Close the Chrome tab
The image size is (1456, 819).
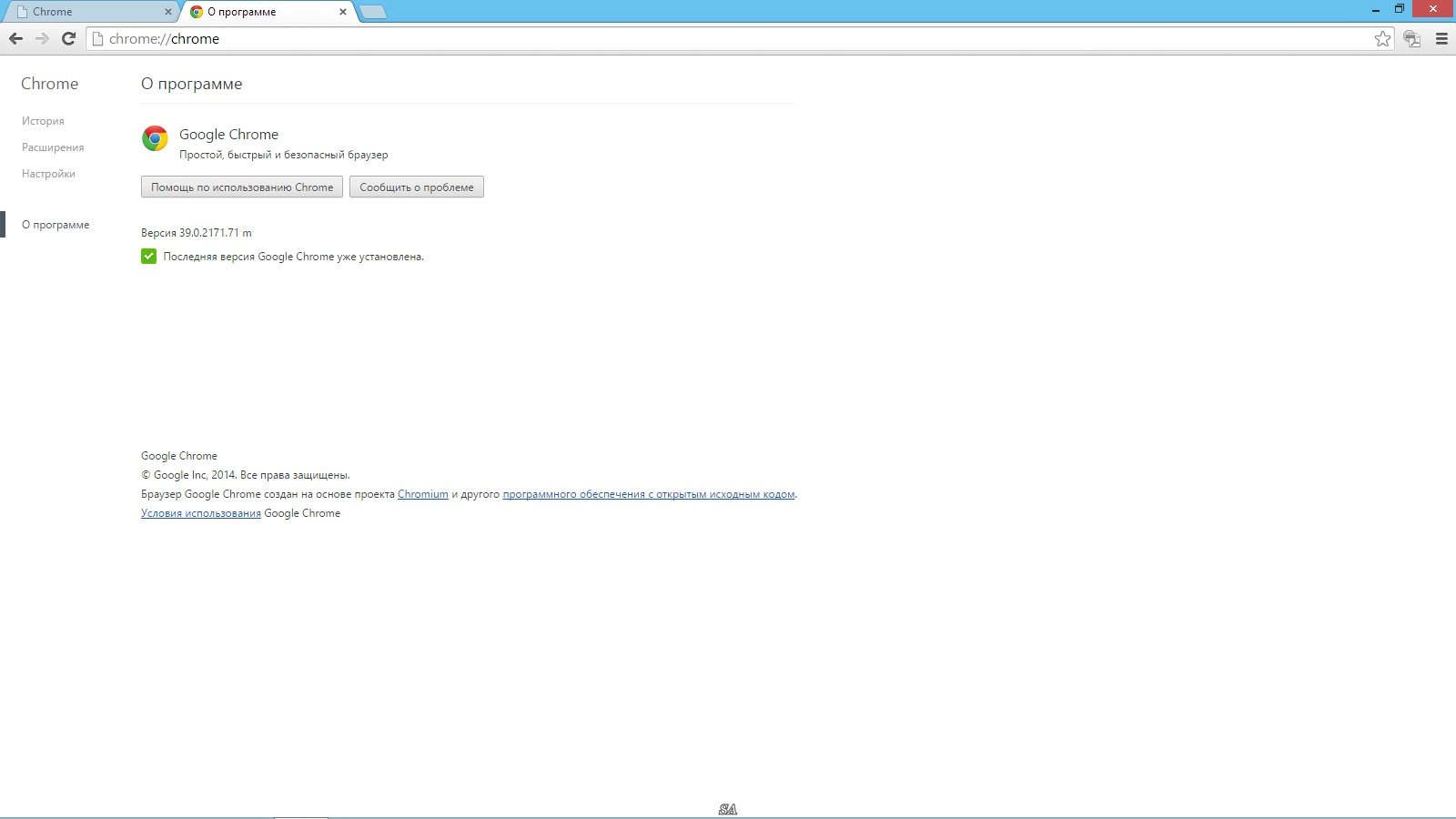(167, 12)
